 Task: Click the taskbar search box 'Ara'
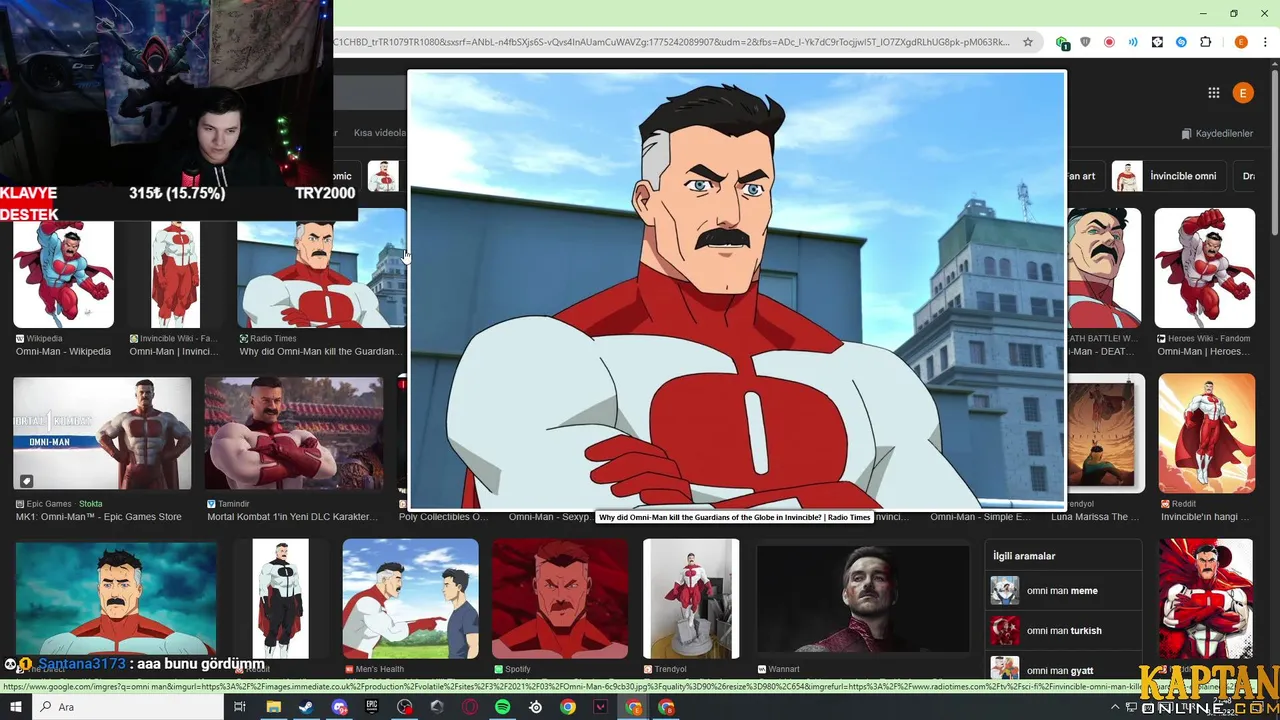click(130, 707)
